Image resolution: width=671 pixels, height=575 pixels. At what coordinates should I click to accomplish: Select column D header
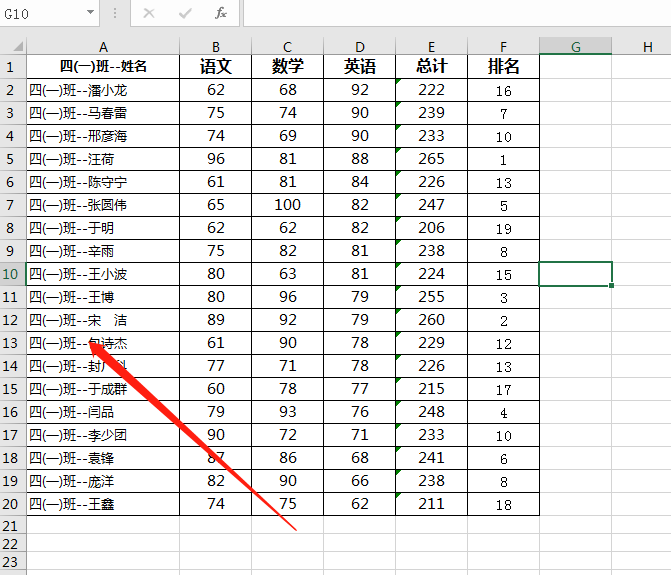359,46
